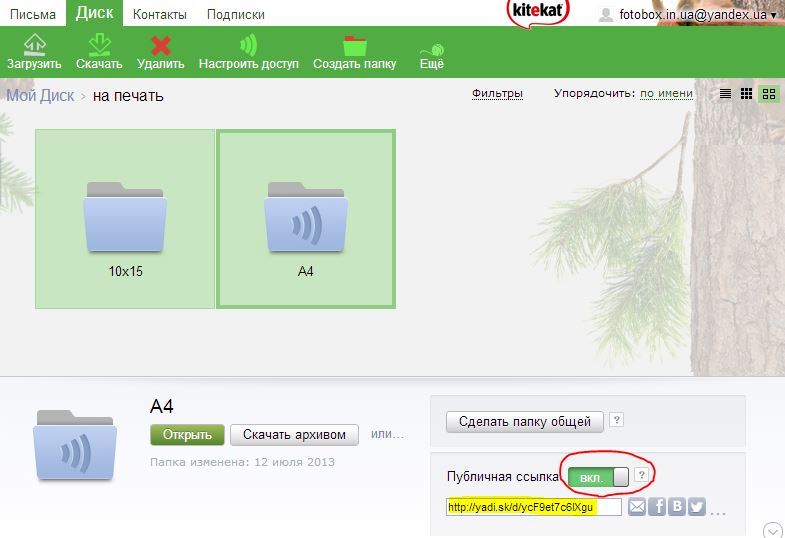Open the Фильтры filter menu
The width and height of the screenshot is (785, 538).
(497, 94)
